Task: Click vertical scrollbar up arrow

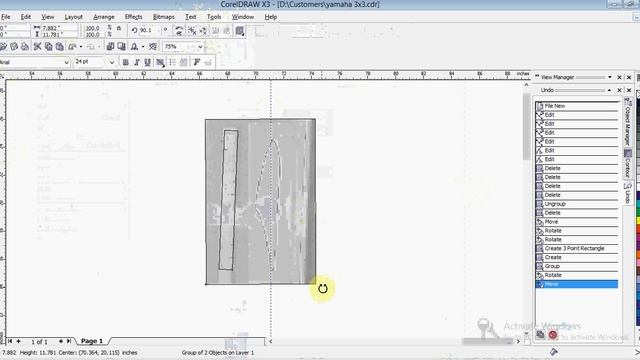Action: pos(527,85)
